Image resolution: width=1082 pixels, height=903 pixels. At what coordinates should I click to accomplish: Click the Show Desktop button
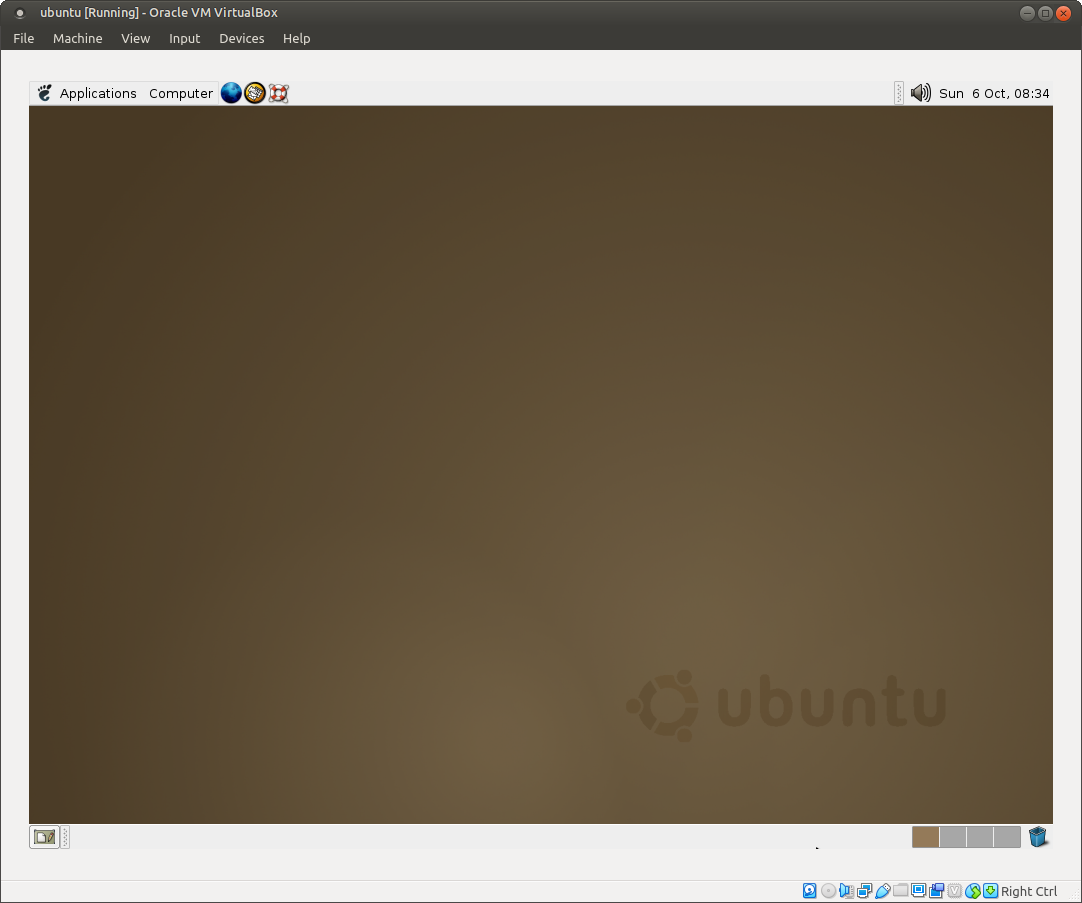(x=44, y=837)
